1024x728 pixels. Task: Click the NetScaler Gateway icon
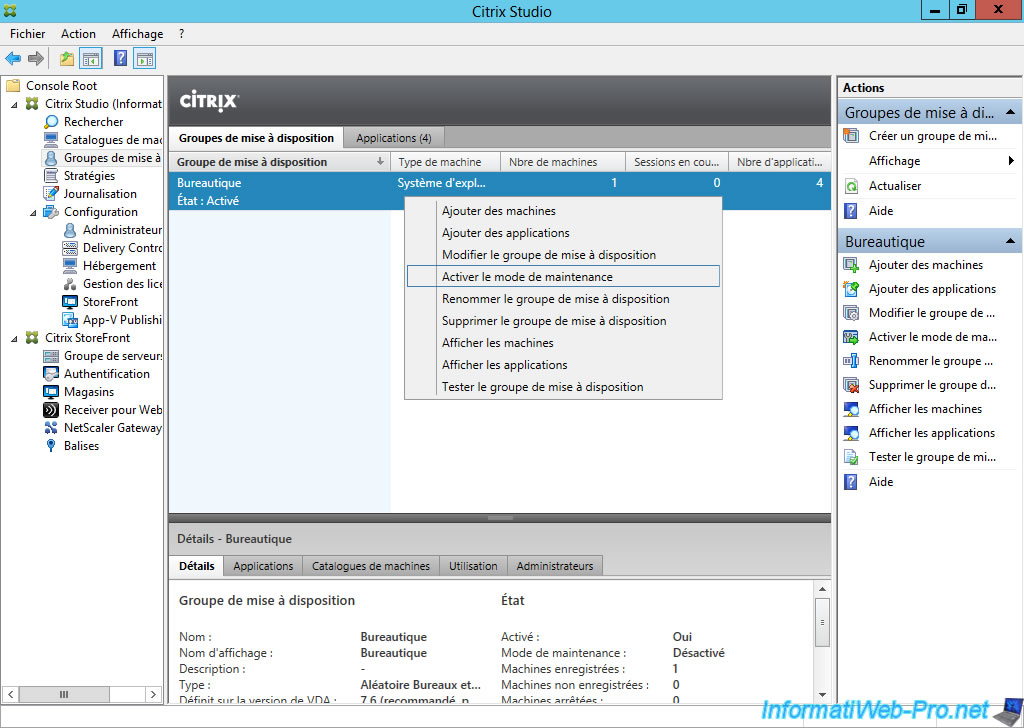[51, 428]
